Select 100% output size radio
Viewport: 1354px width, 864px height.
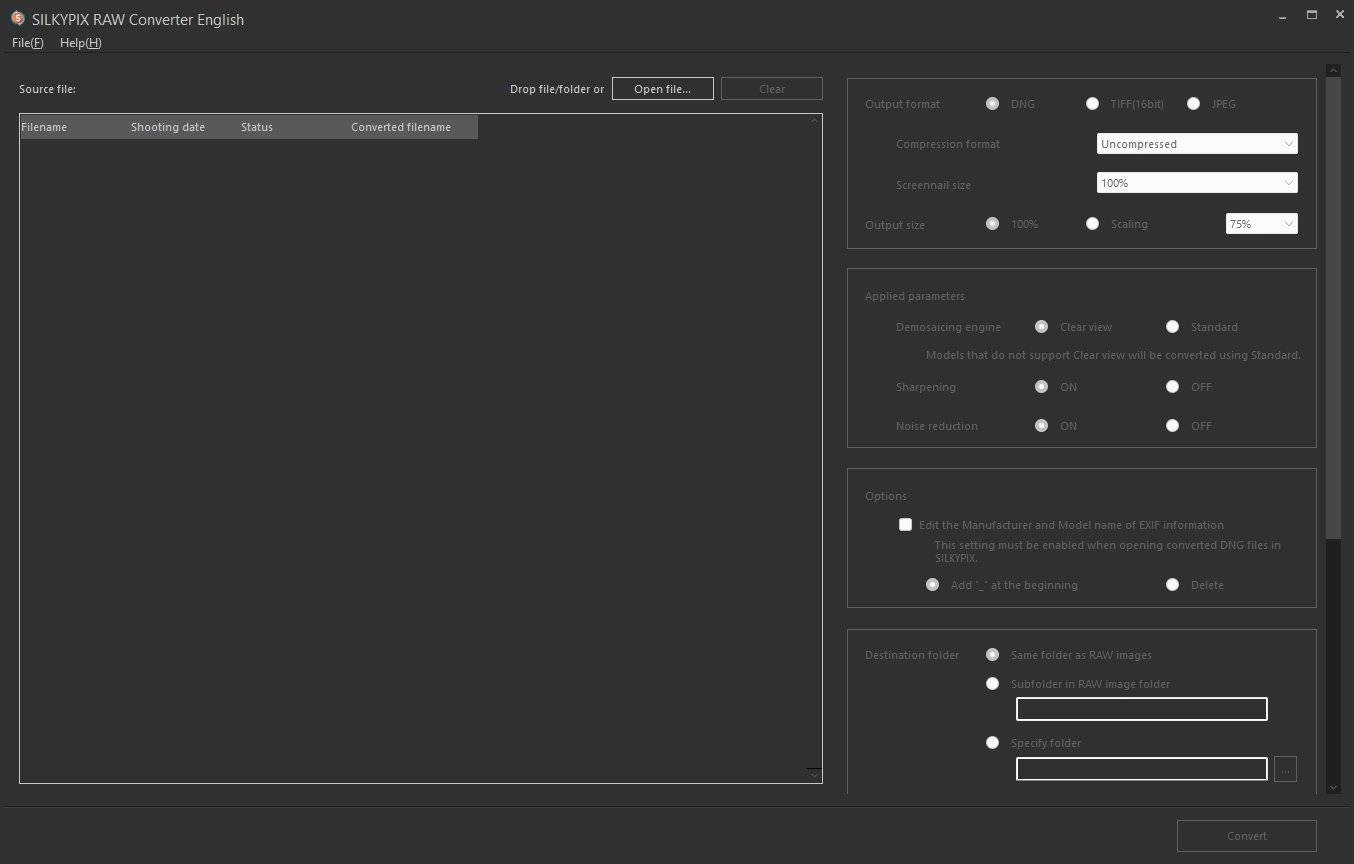[x=992, y=224]
